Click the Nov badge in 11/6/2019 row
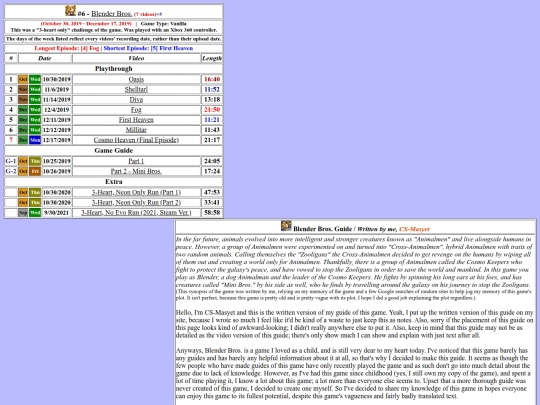The width and height of the screenshot is (540, 405). tap(23, 90)
